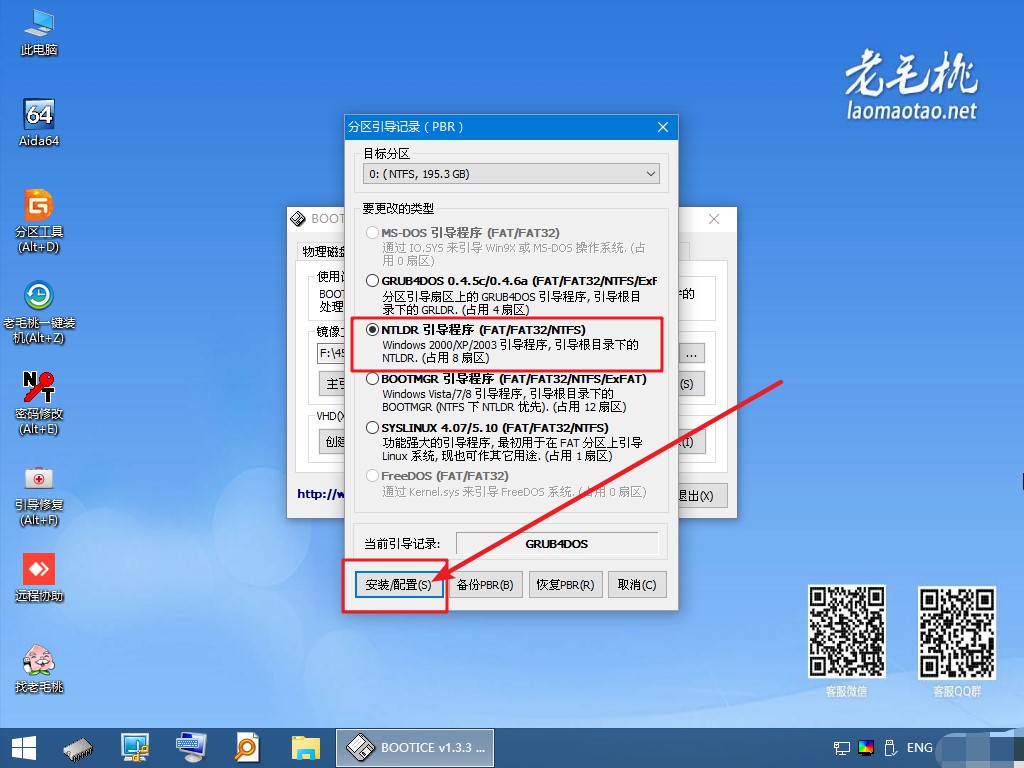Close the background BOOTICE window
This screenshot has height=768, width=1024.
coord(714,219)
